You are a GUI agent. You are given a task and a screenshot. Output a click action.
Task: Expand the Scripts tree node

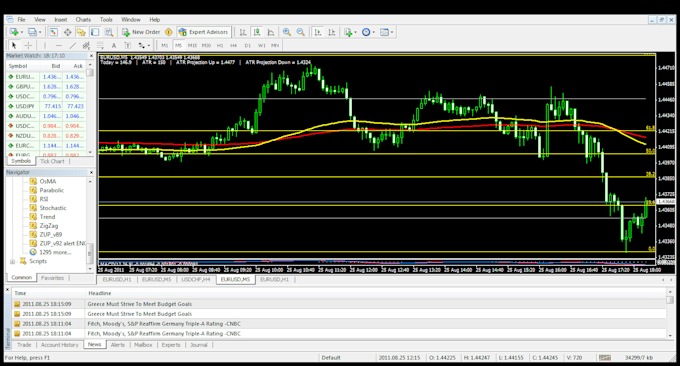12,261
